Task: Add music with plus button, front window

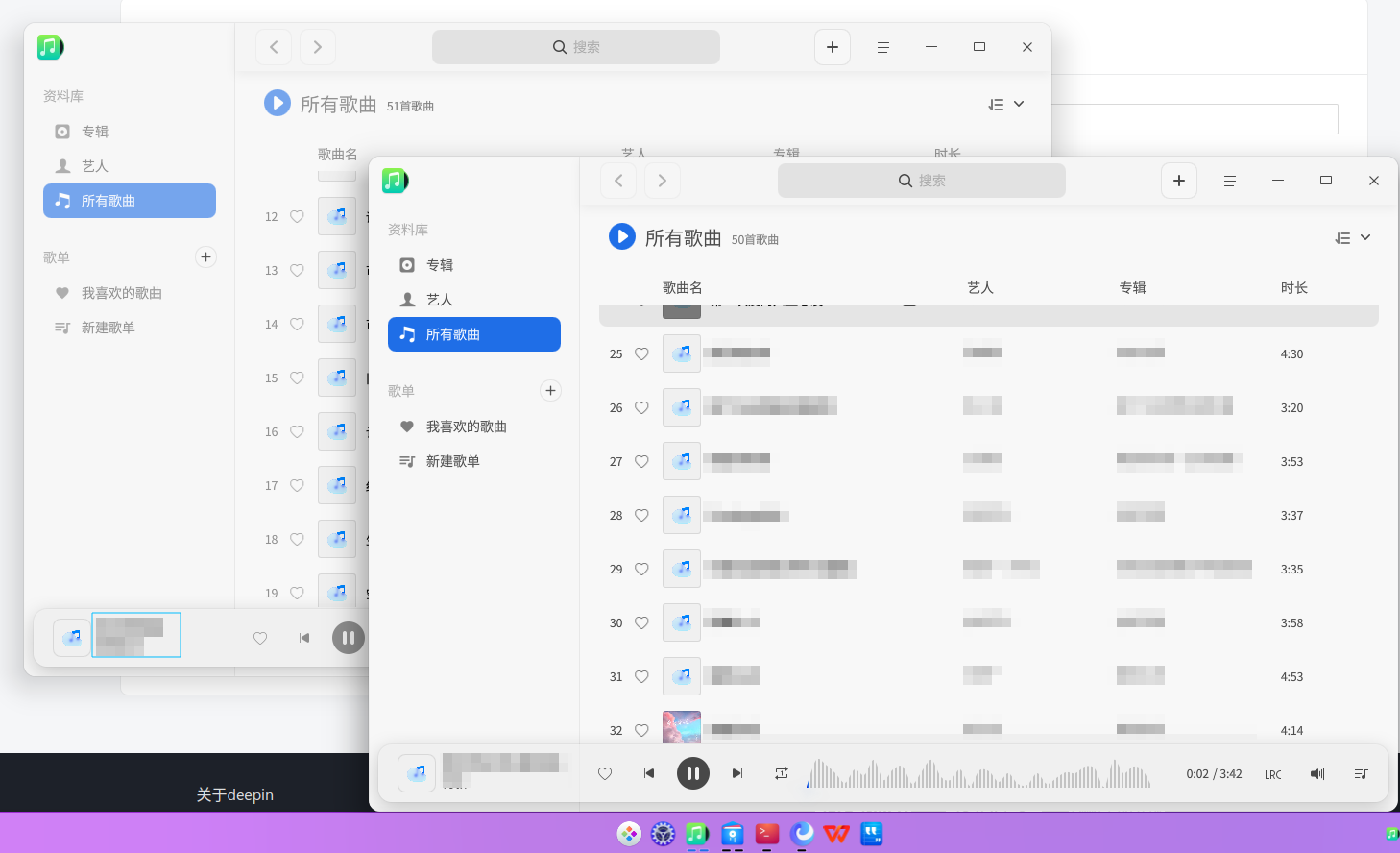Action: 1179,181
